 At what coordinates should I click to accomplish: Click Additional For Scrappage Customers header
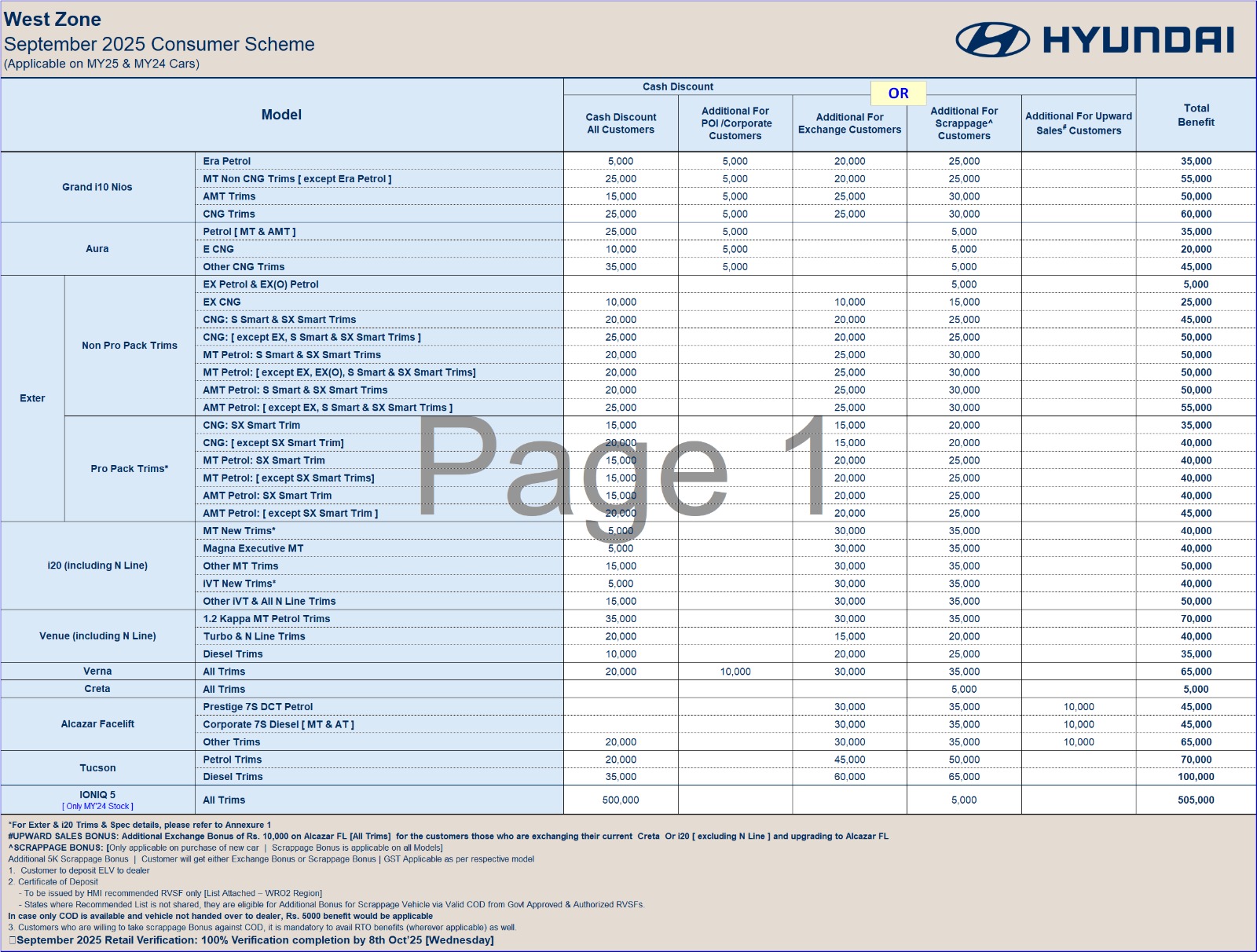[x=964, y=123]
